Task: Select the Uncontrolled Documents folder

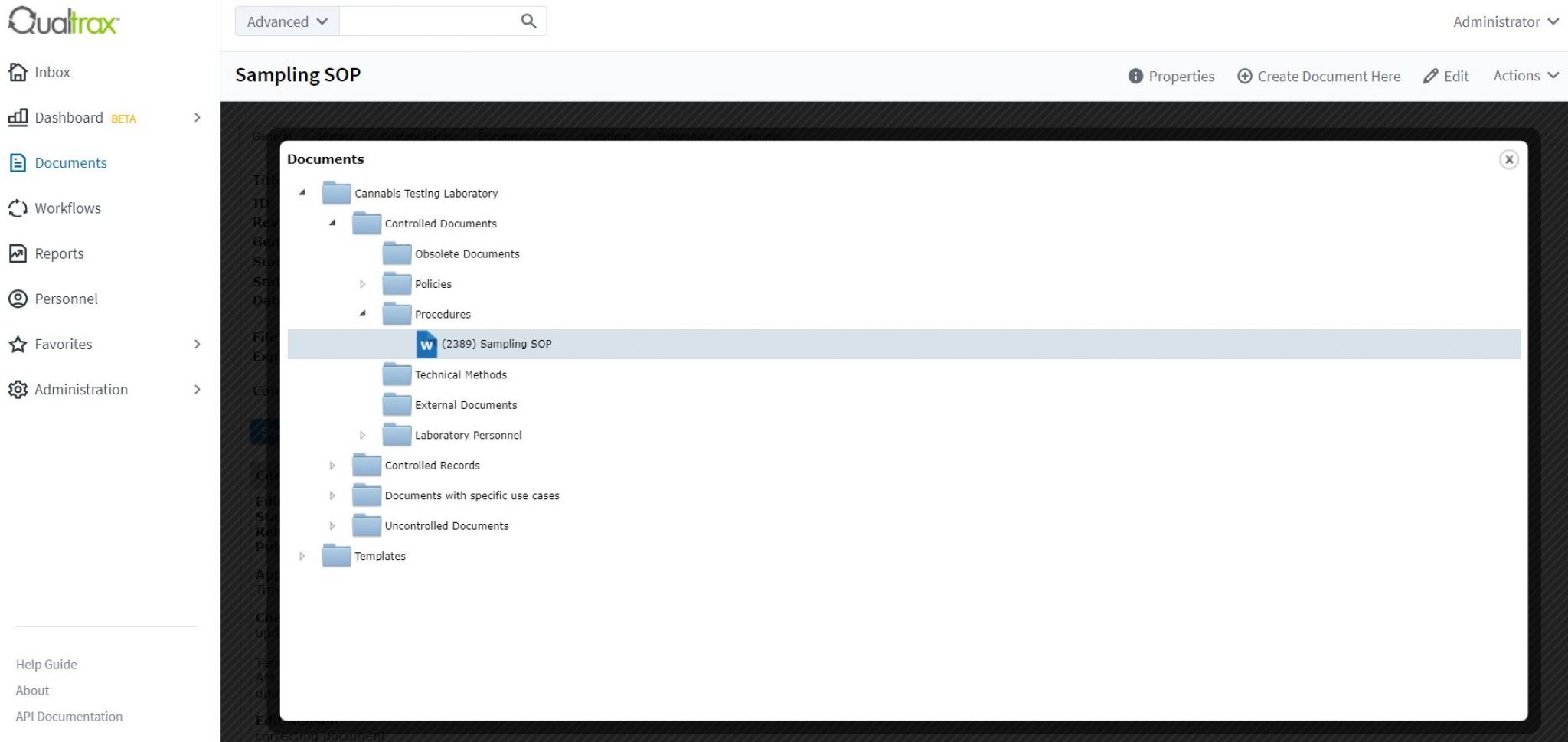Action: pyautogui.click(x=446, y=525)
